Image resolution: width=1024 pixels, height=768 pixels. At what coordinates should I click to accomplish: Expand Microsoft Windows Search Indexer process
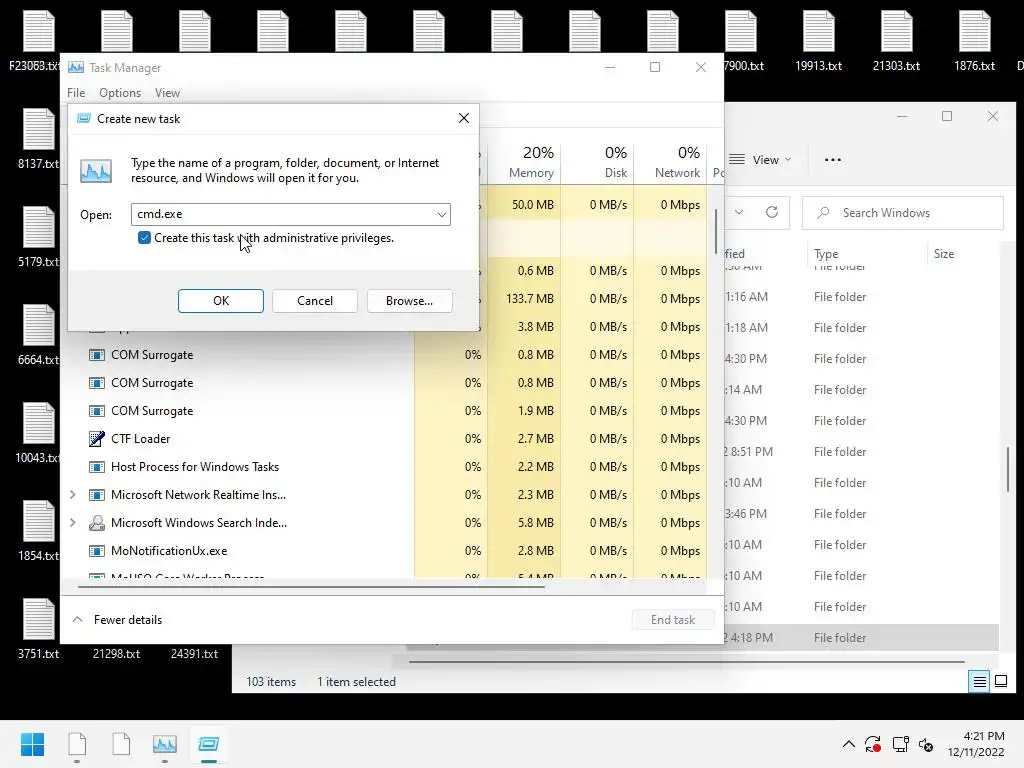pyautogui.click(x=72, y=522)
